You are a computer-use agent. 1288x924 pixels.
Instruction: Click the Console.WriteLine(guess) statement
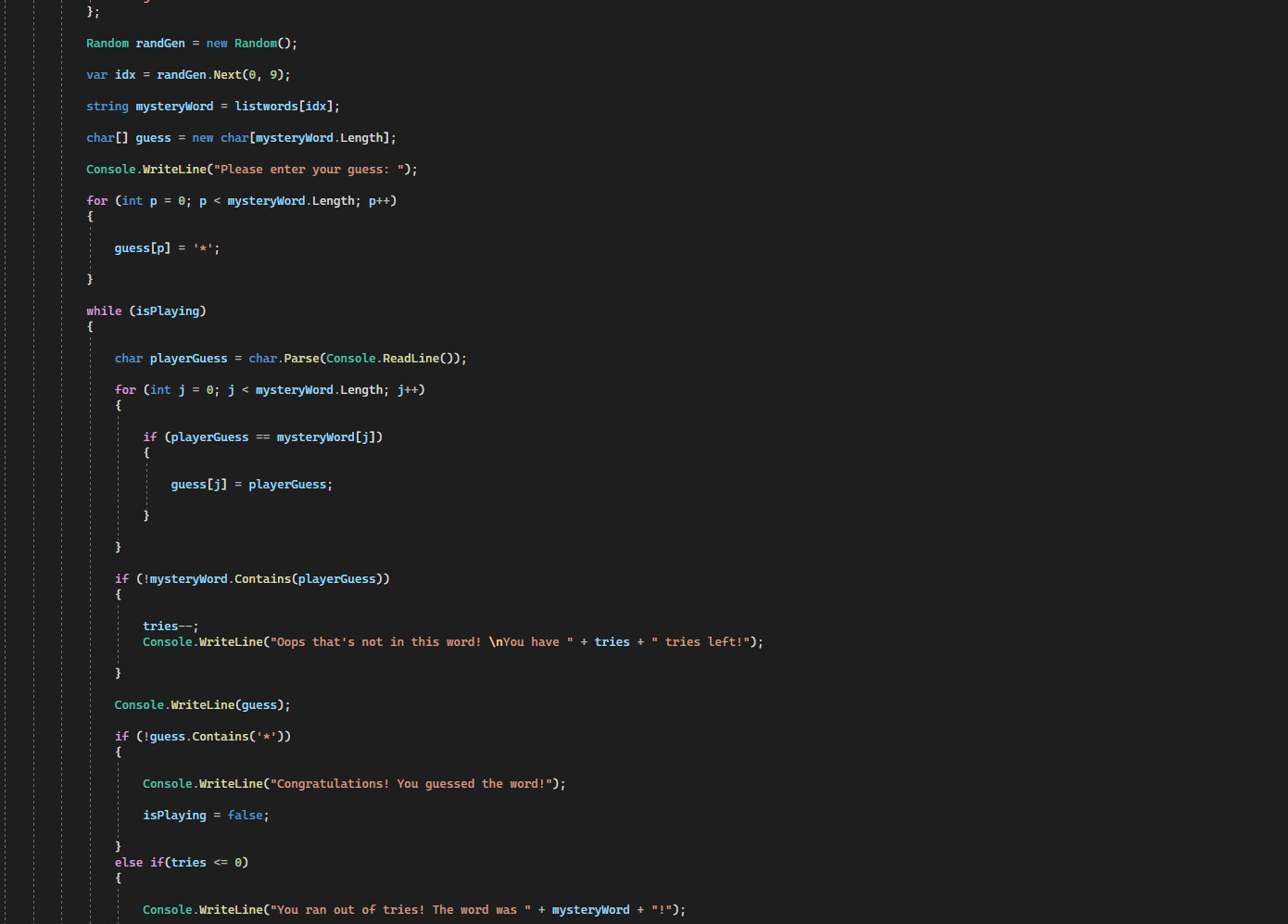[x=202, y=704]
